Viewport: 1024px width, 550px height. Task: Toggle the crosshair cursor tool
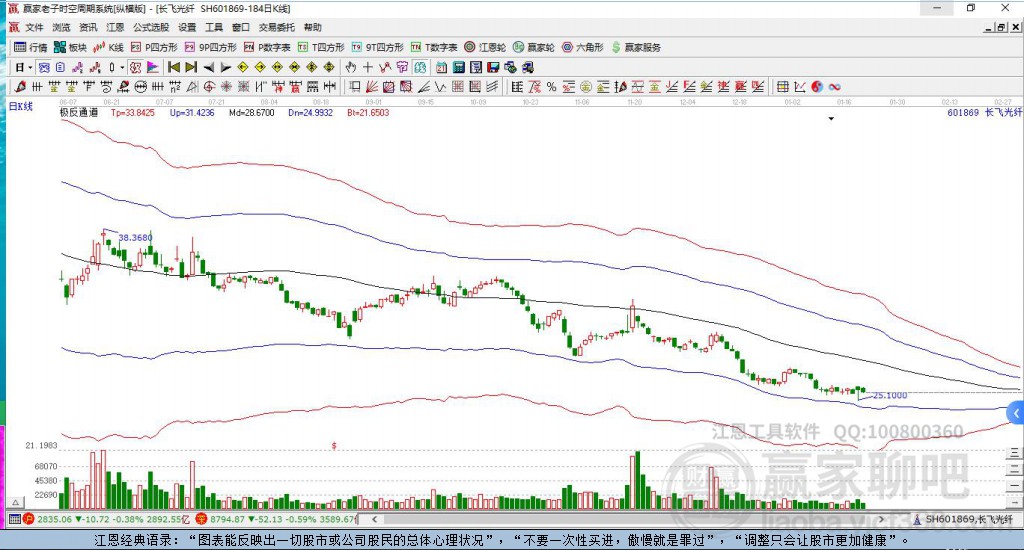coord(368,67)
